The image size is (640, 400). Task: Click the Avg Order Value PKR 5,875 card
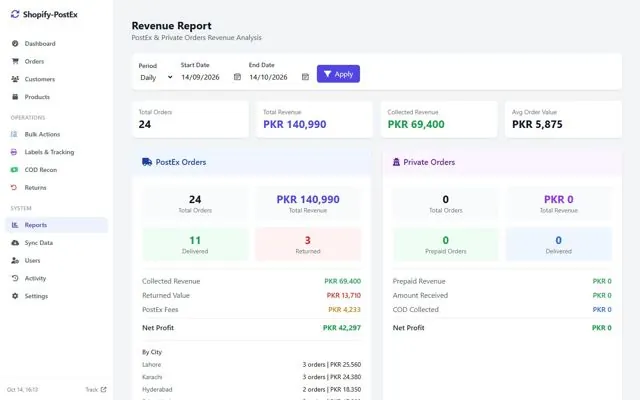(563, 119)
